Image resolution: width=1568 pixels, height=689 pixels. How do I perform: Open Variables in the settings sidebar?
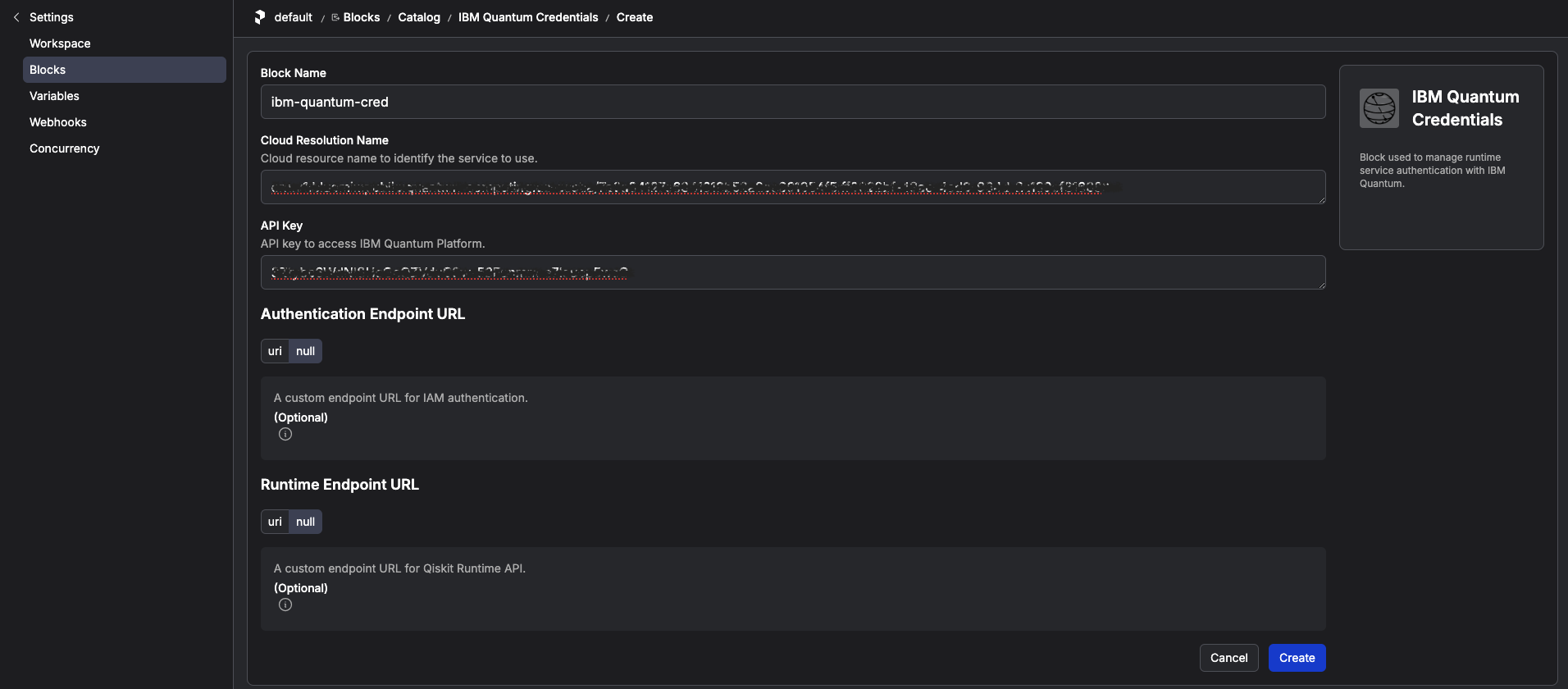tap(54, 96)
